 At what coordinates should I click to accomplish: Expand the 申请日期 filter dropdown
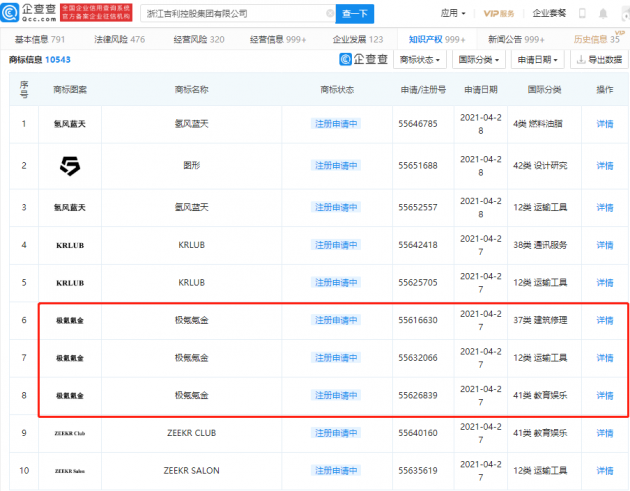(538, 60)
